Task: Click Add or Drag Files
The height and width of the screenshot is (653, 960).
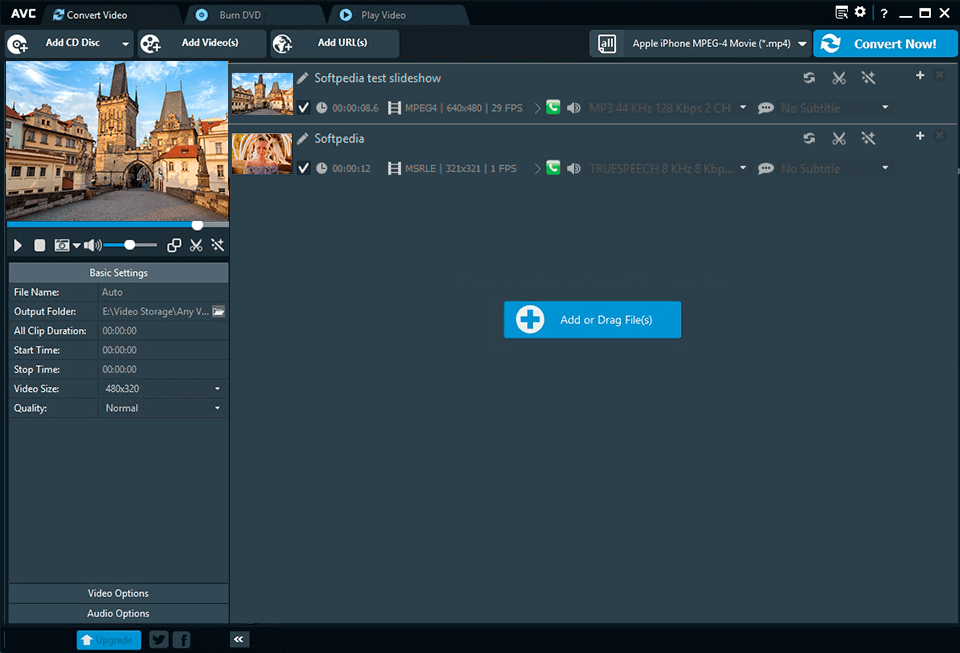Action: (592, 319)
